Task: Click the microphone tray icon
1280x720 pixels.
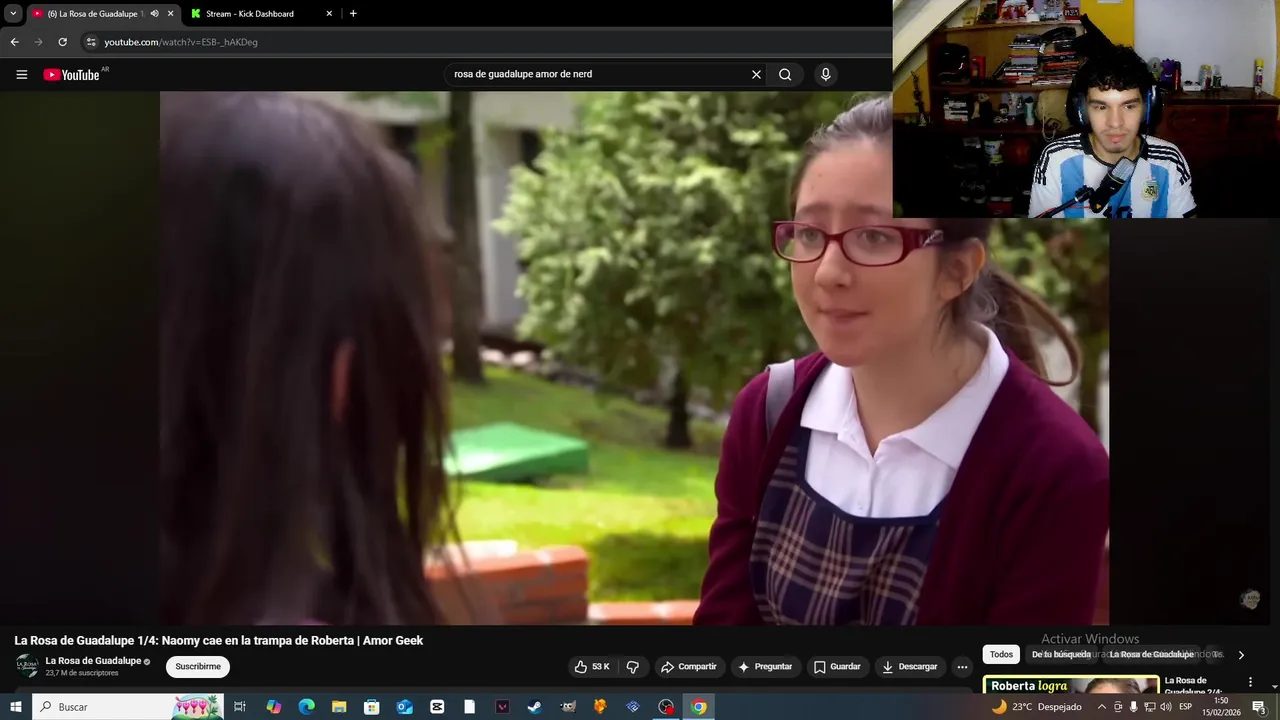Action: pos(1133,707)
